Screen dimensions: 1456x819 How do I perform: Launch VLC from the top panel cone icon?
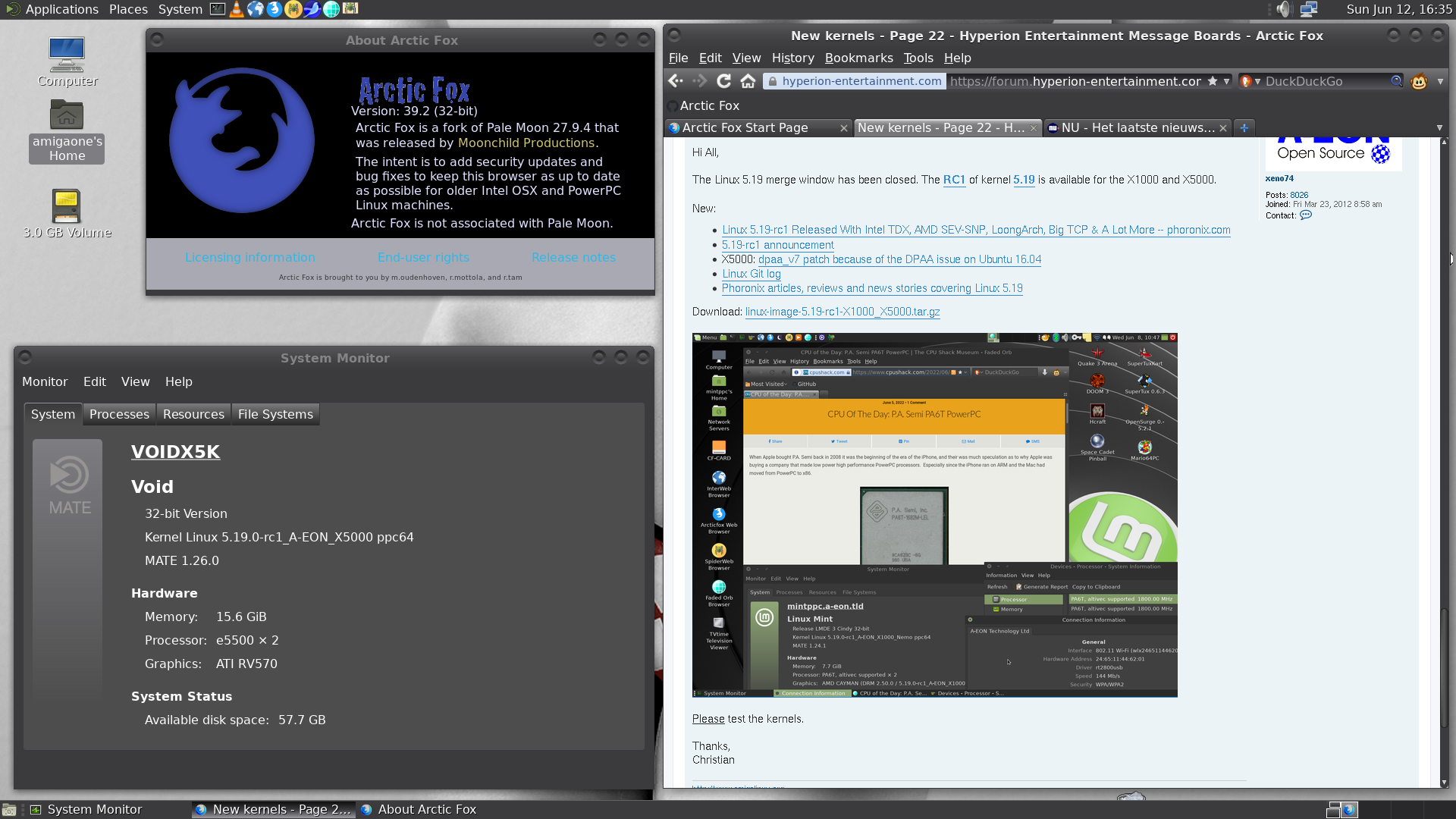click(237, 9)
